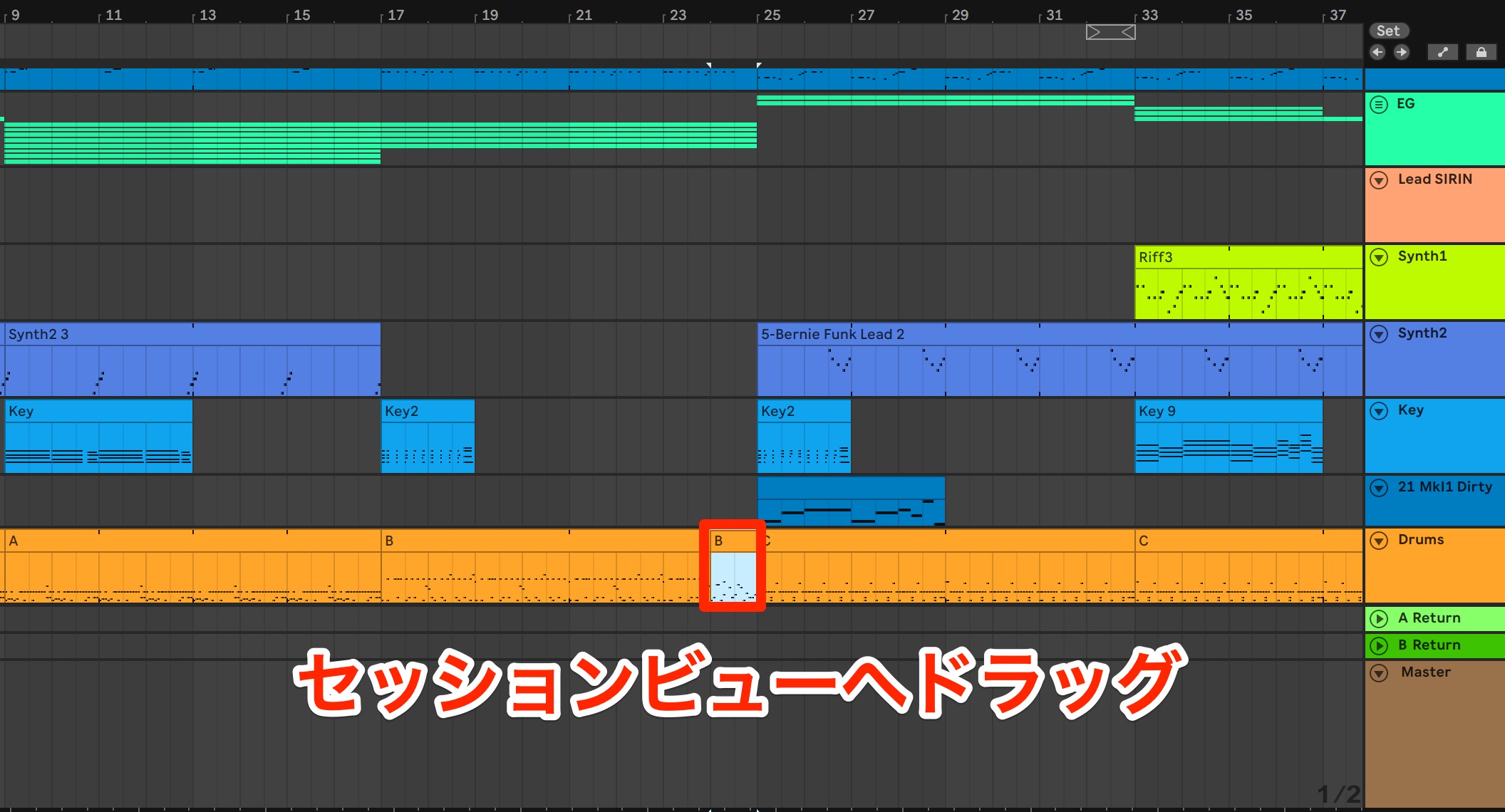Select the Drums clip C at bar 33
Screen dimensions: 1505x812
pyautogui.click(x=1248, y=566)
